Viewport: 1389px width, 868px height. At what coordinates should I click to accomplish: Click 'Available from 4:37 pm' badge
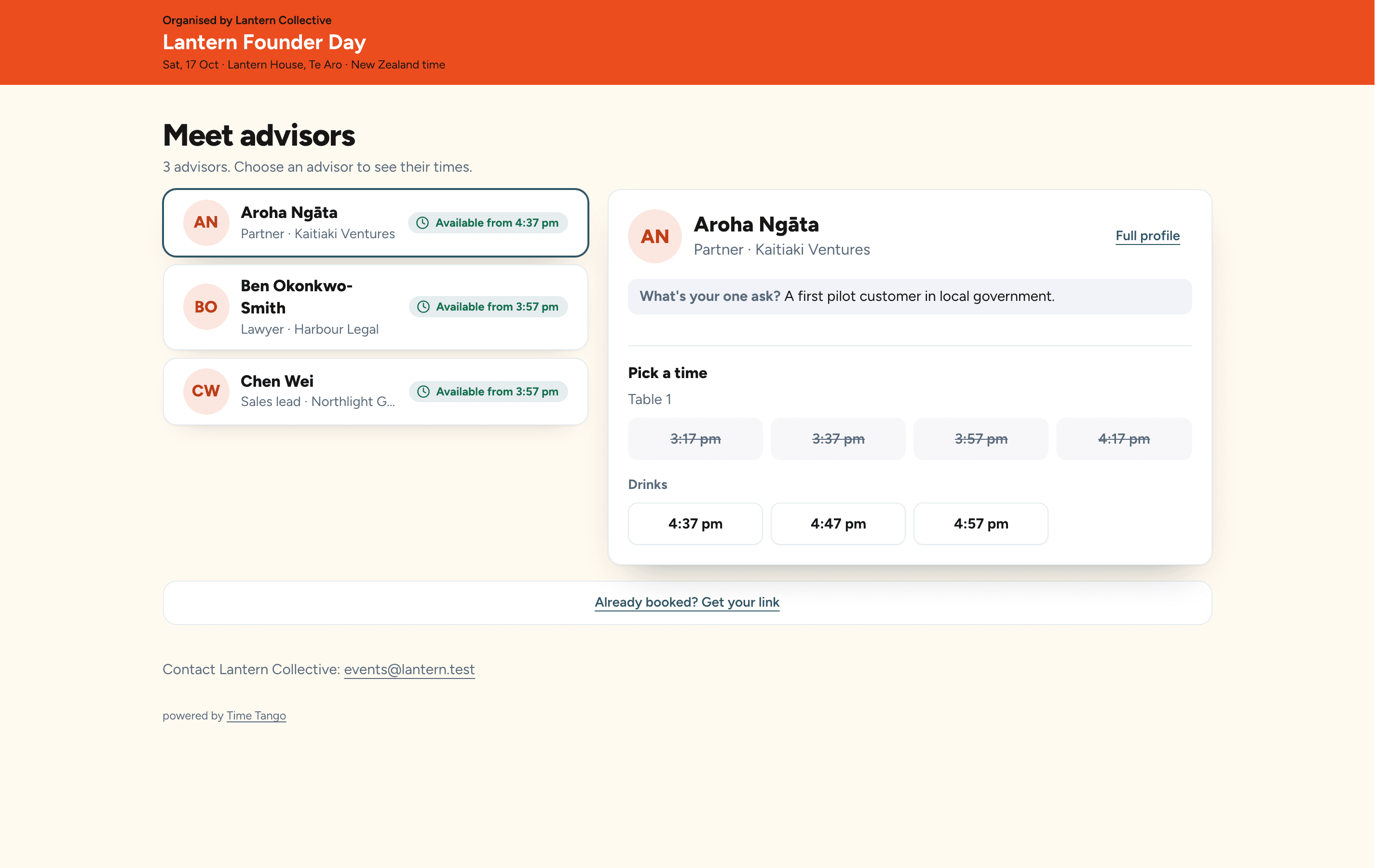click(x=488, y=223)
